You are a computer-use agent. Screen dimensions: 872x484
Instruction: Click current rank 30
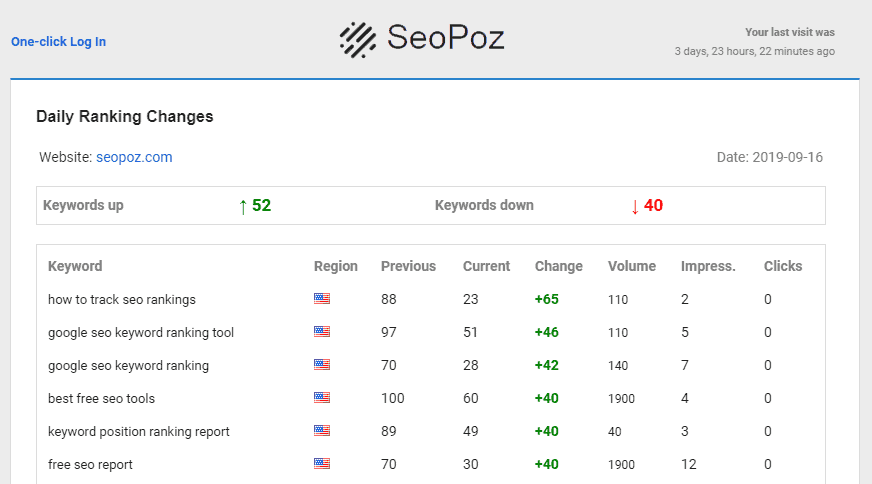pyautogui.click(x=470, y=464)
